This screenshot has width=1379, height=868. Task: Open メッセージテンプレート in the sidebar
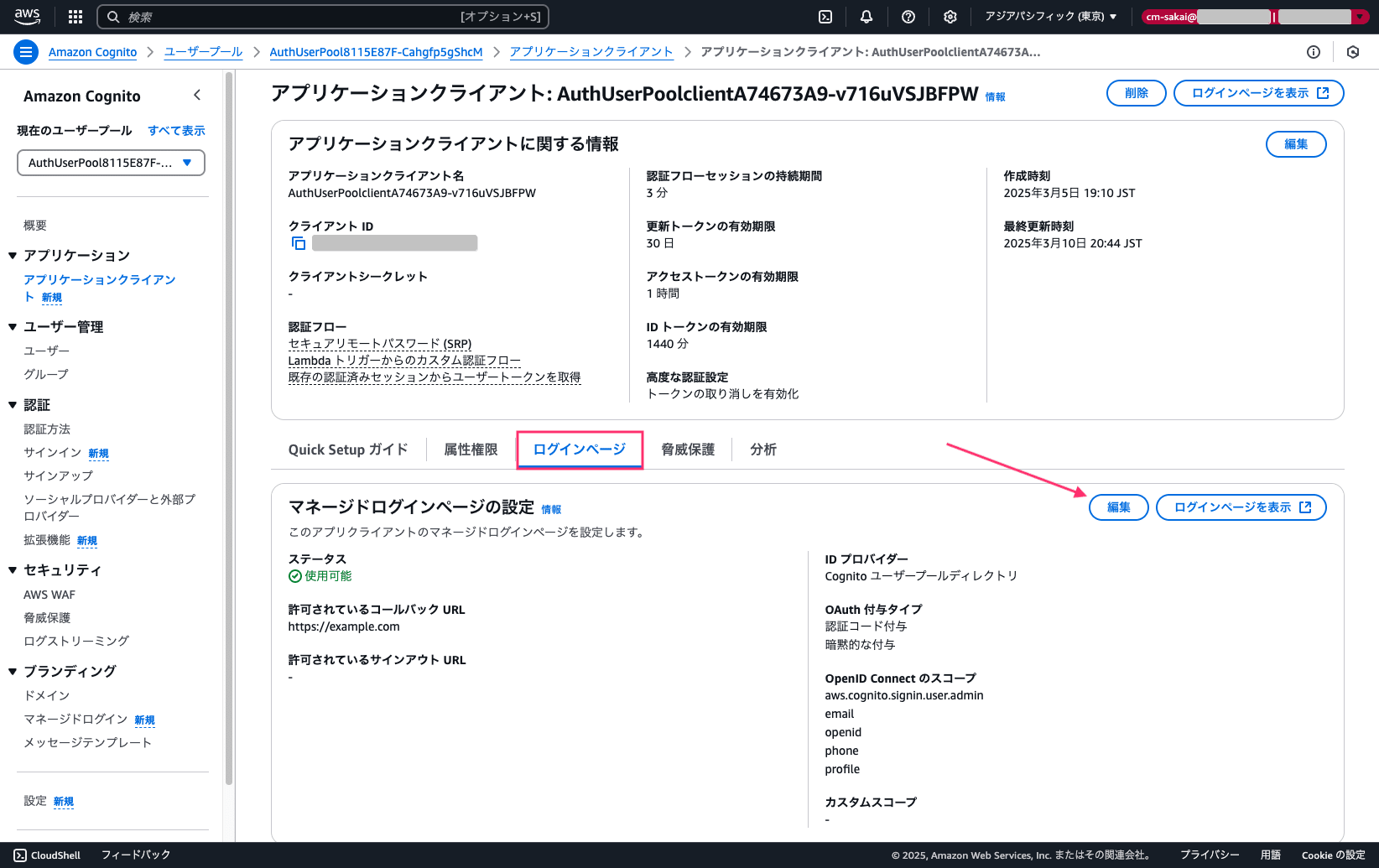pos(88,743)
